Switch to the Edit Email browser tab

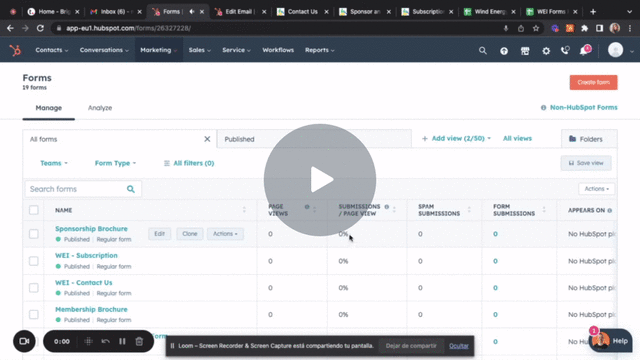tap(240, 12)
